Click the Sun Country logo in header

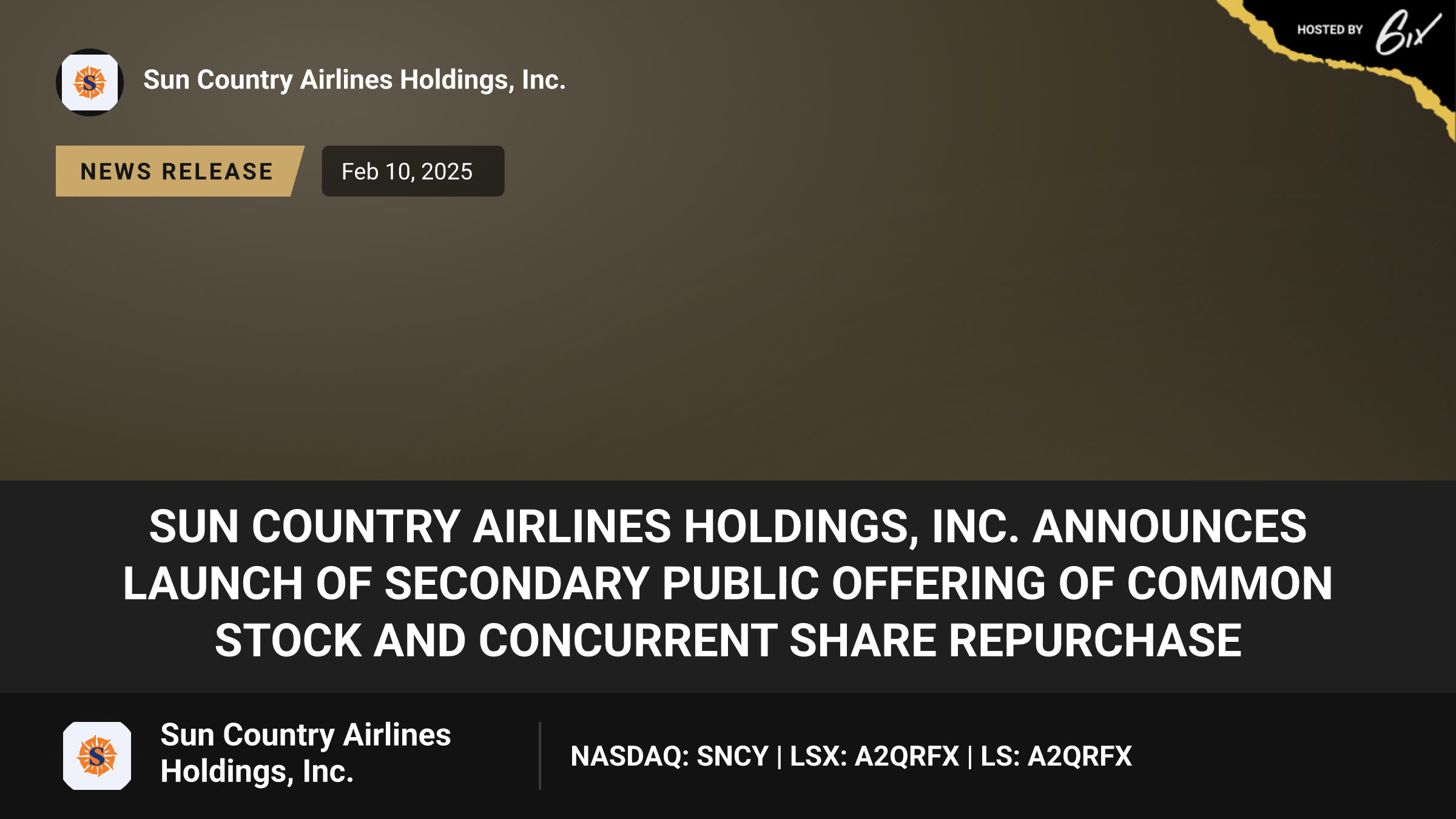tap(90, 83)
